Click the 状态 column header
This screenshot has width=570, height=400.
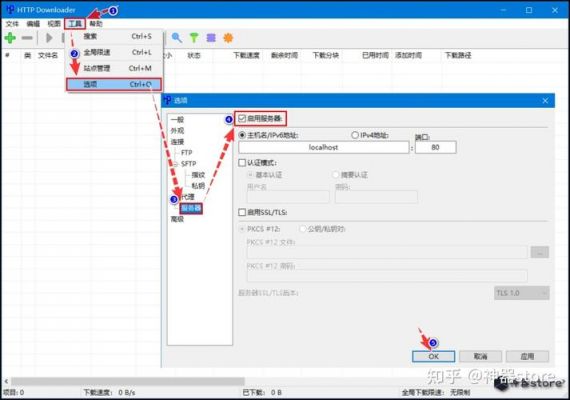(x=194, y=55)
